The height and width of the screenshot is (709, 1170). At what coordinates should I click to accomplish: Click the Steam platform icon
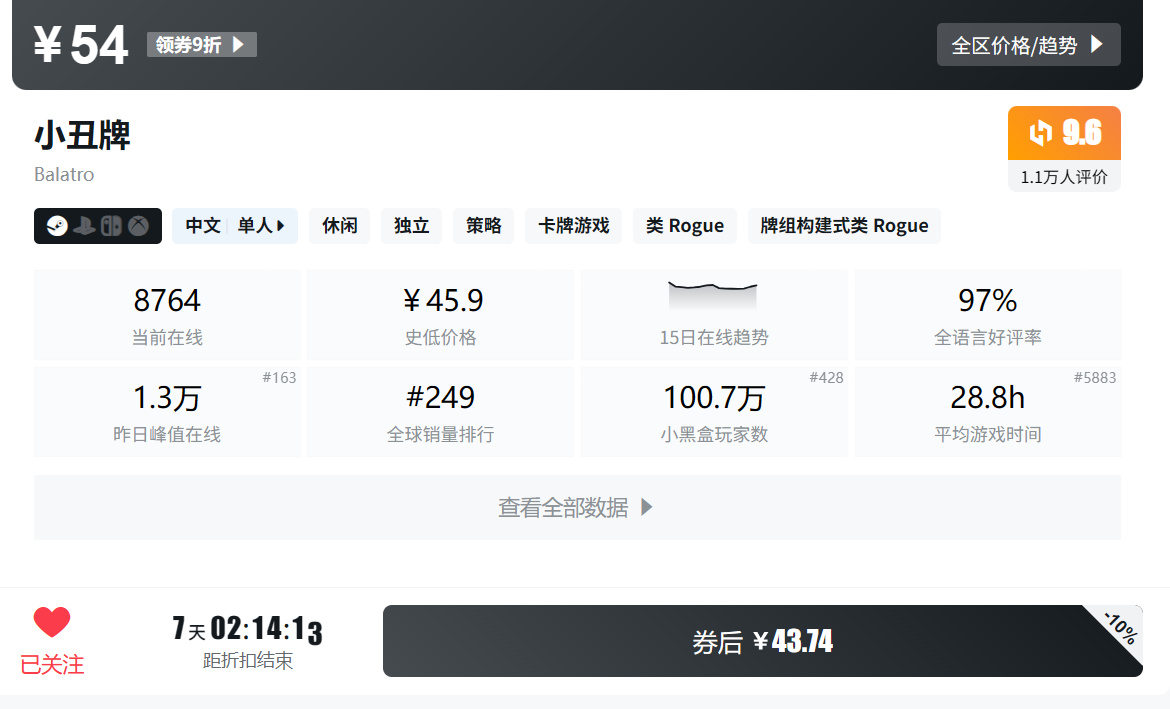[x=58, y=226]
